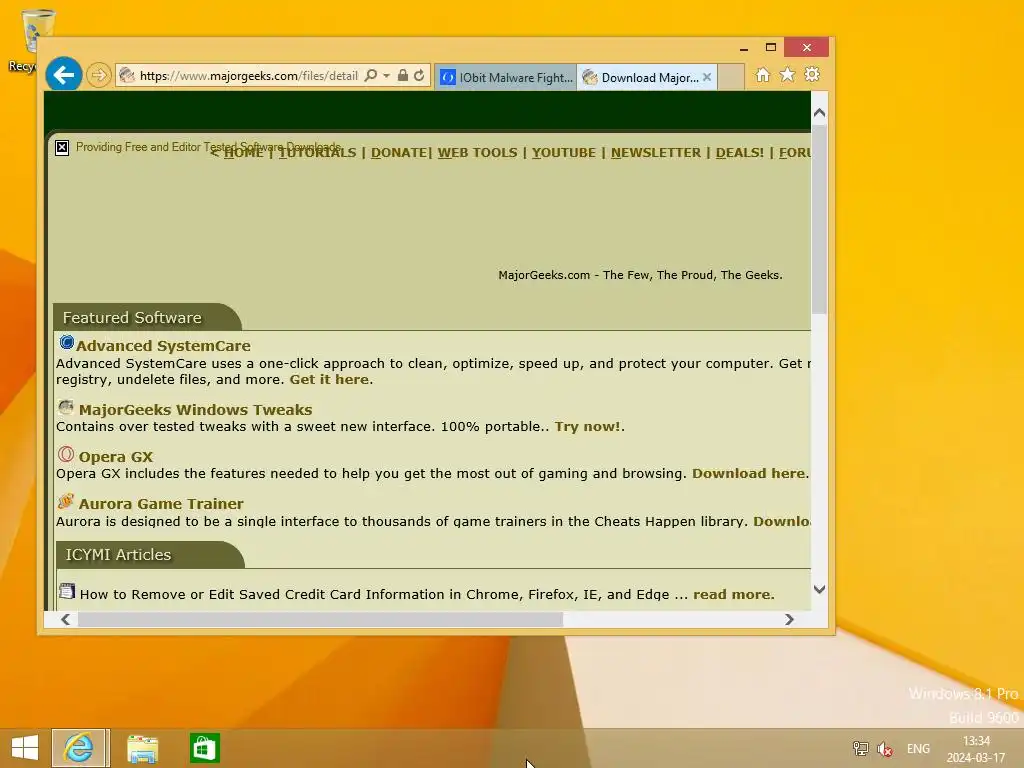Click the security lock icon in address bar

403,76
